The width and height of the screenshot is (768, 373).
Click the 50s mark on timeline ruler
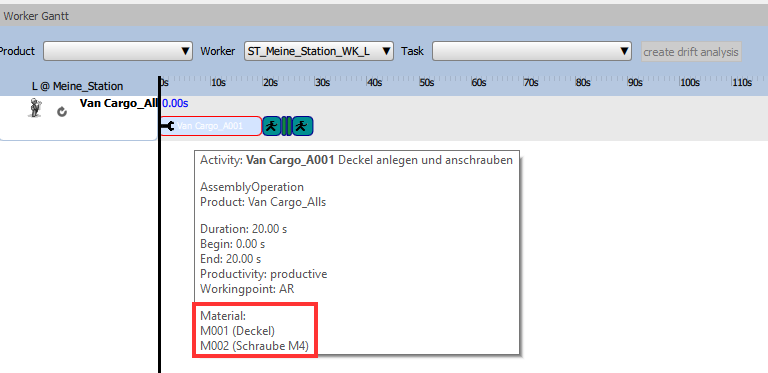(427, 83)
